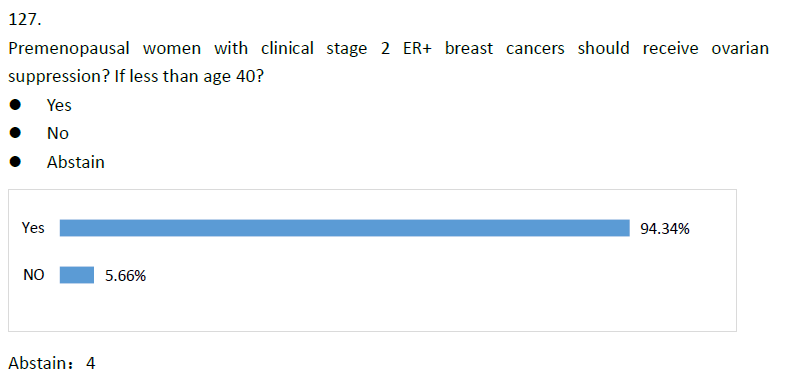807x388 pixels.
Task: Click the Yes bar in chart
Action: pos(344,228)
